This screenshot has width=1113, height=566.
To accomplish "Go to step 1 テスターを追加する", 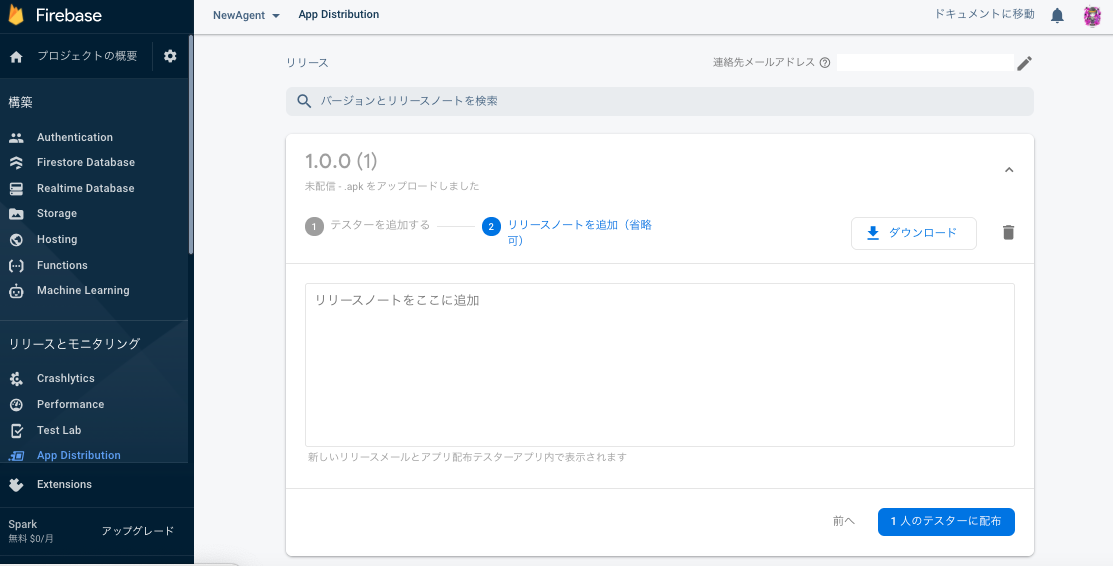I will click(368, 226).
